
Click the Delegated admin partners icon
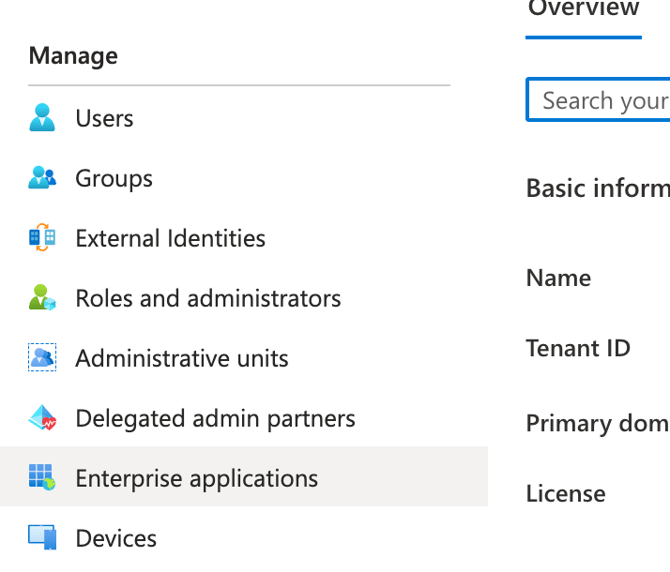pyautogui.click(x=42, y=418)
